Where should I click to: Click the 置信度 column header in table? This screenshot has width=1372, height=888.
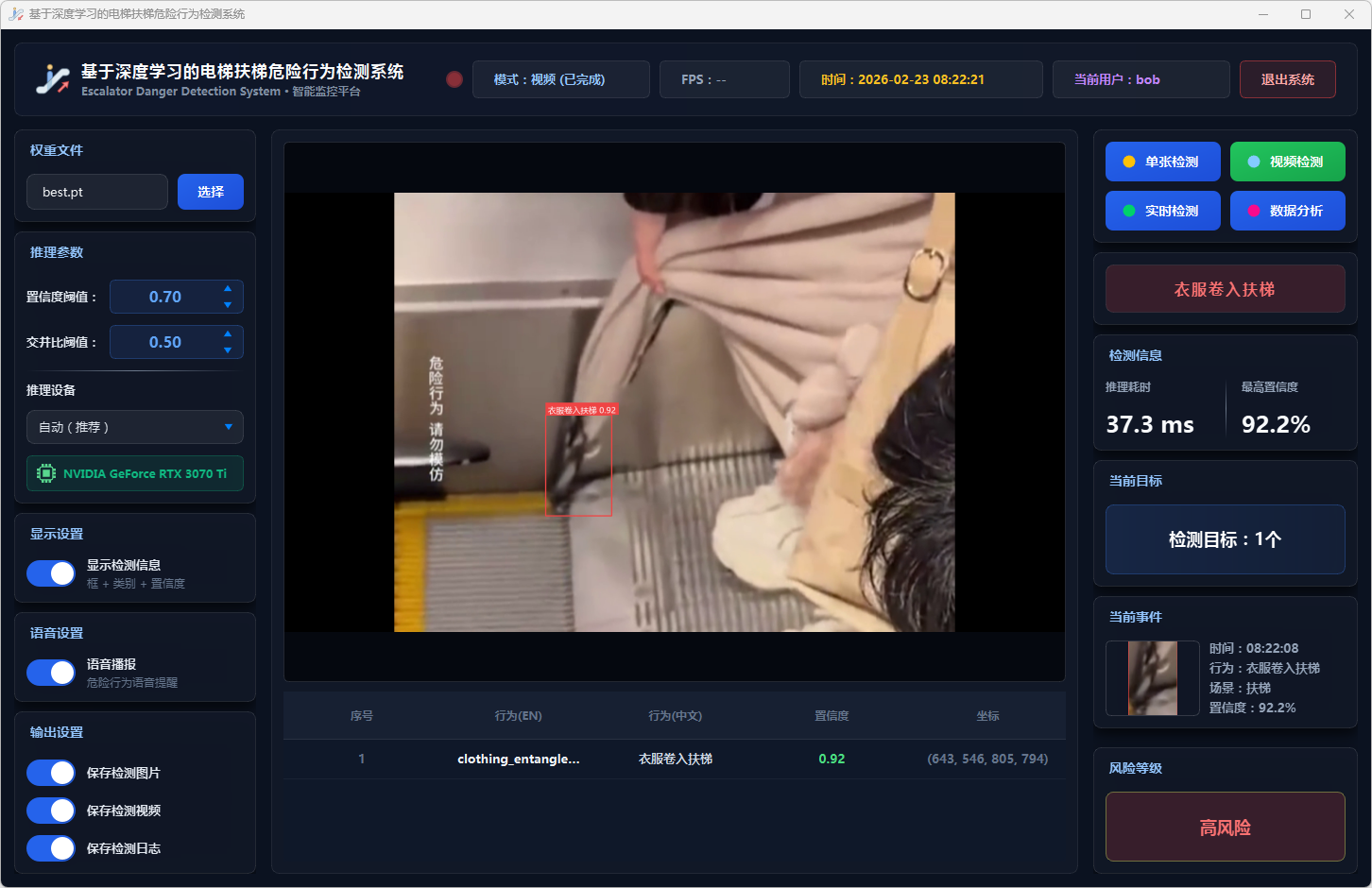[x=832, y=716]
